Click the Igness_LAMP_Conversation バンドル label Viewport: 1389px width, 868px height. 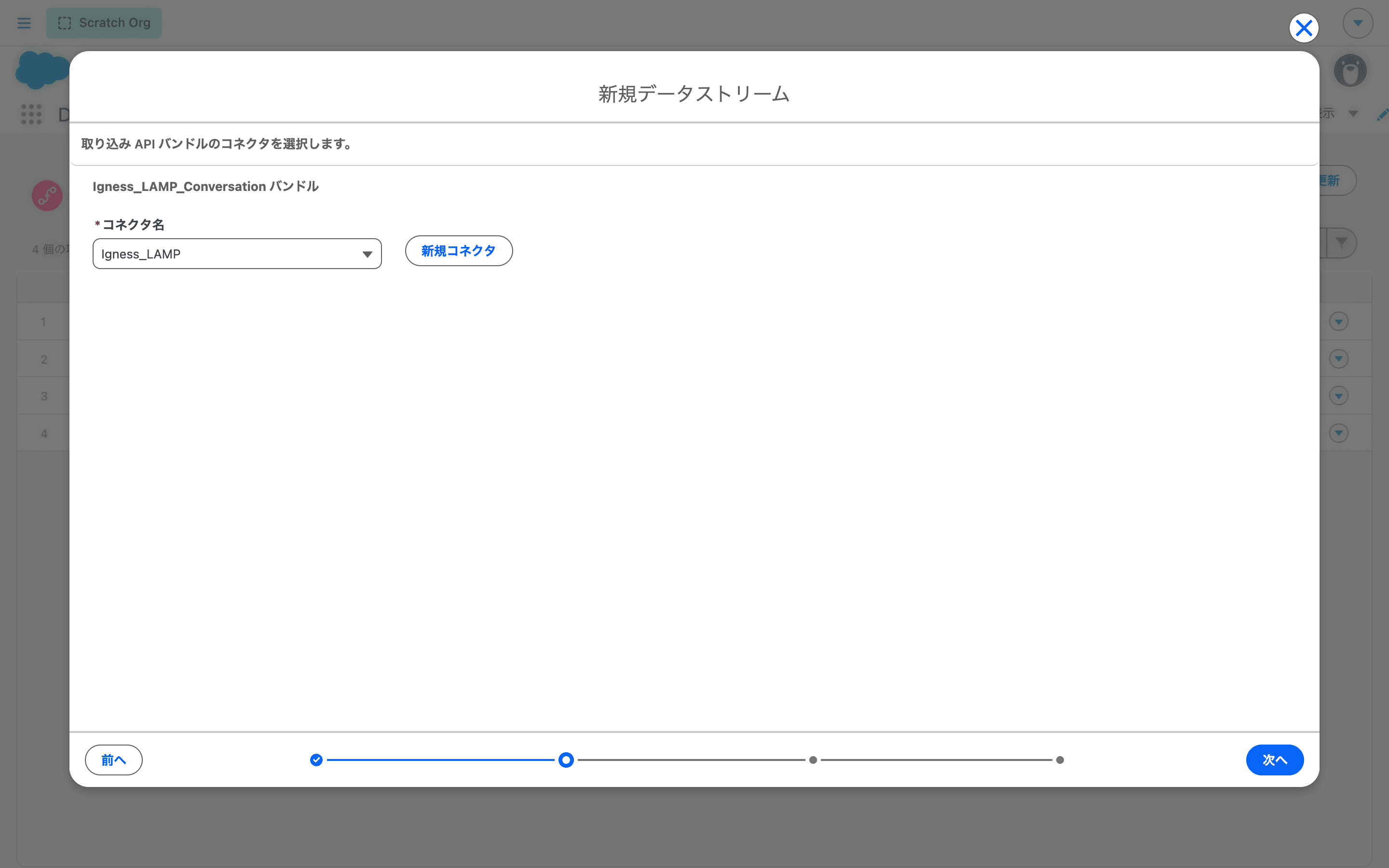pyautogui.click(x=205, y=187)
